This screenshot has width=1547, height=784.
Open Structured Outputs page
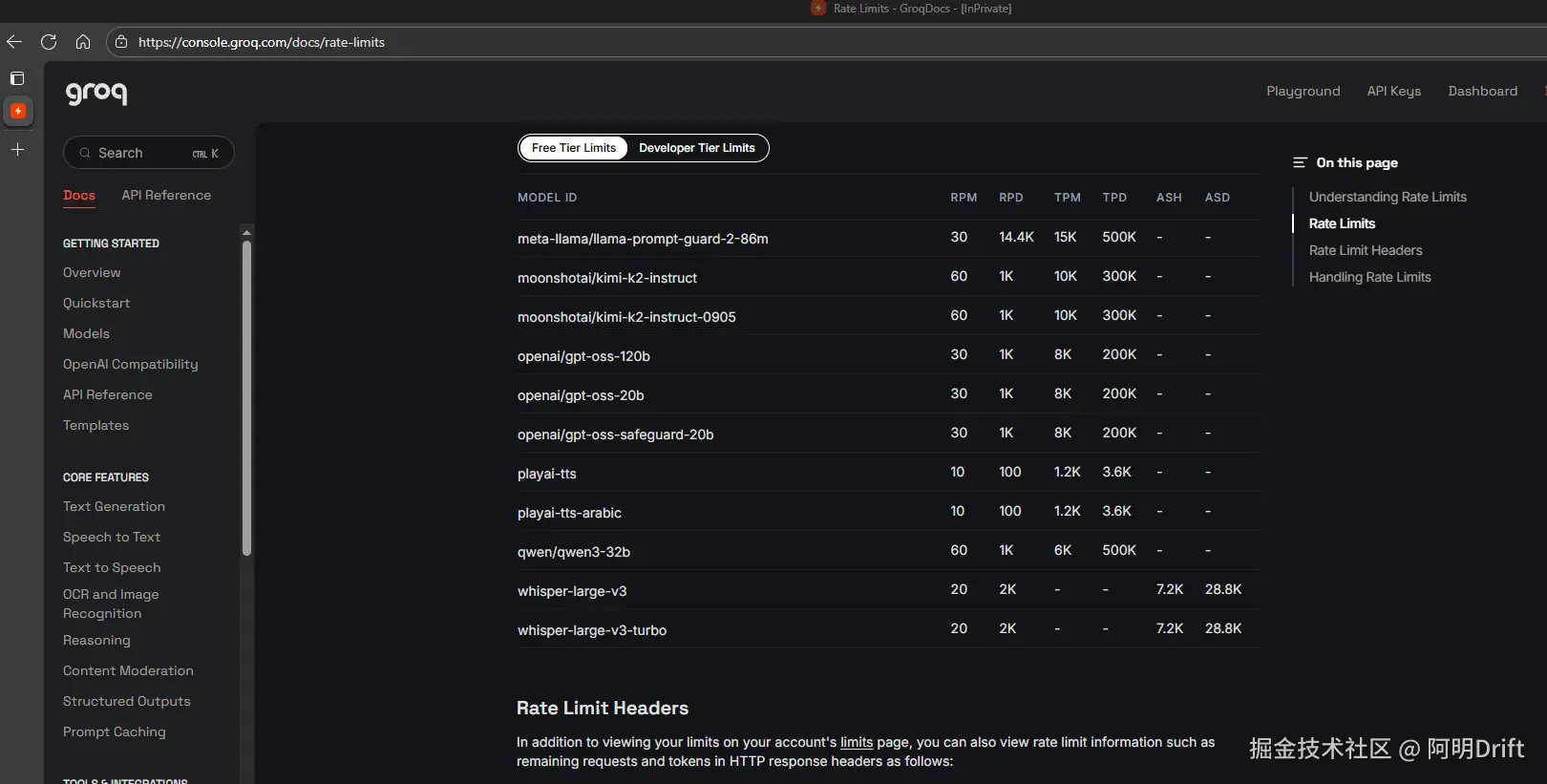pos(127,701)
